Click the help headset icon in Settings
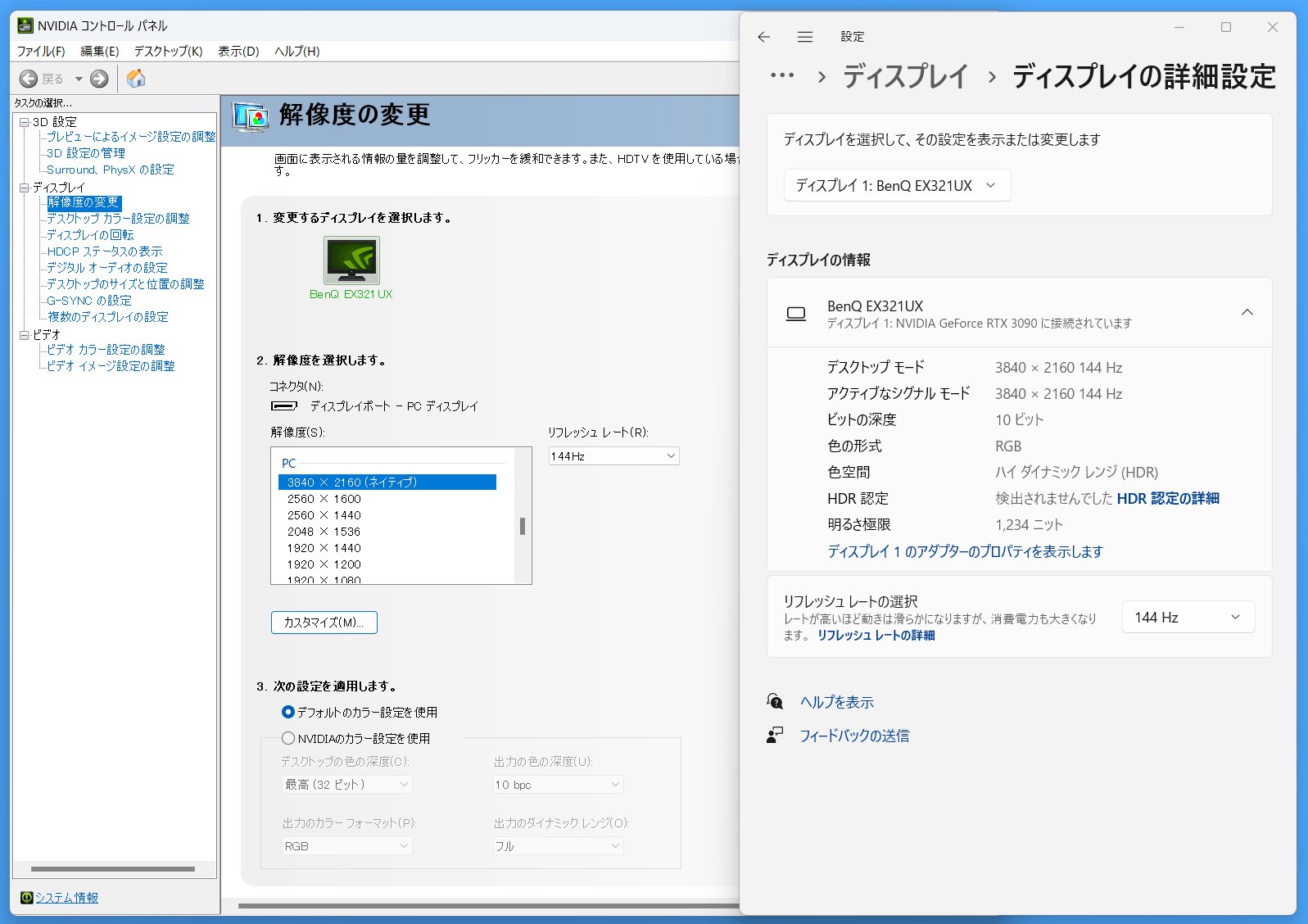The width and height of the screenshot is (1308, 924). pyautogui.click(x=775, y=701)
